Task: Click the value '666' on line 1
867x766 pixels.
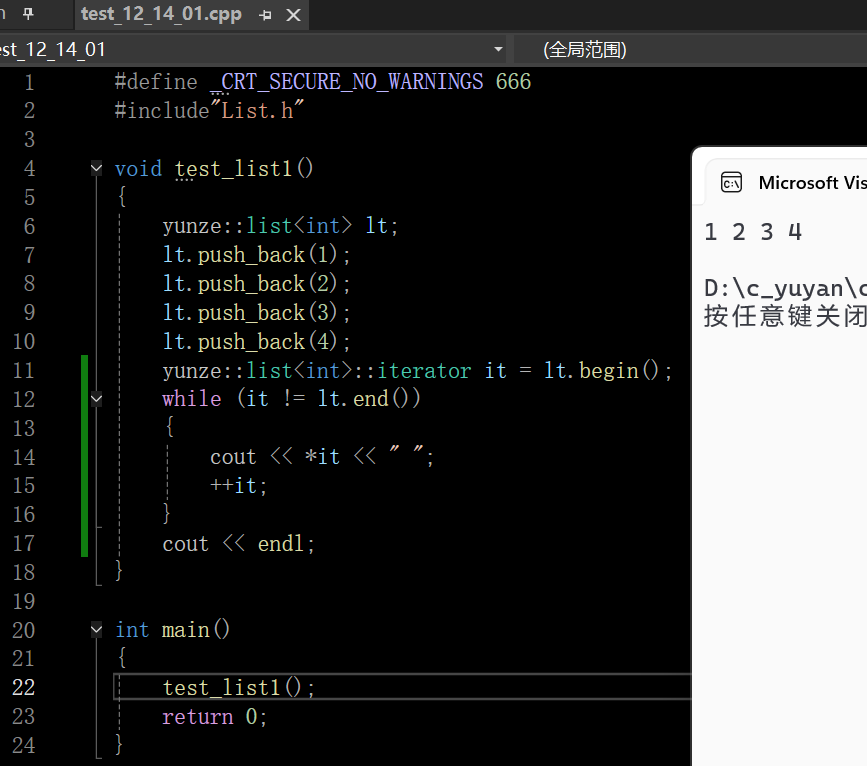Action: (x=513, y=82)
